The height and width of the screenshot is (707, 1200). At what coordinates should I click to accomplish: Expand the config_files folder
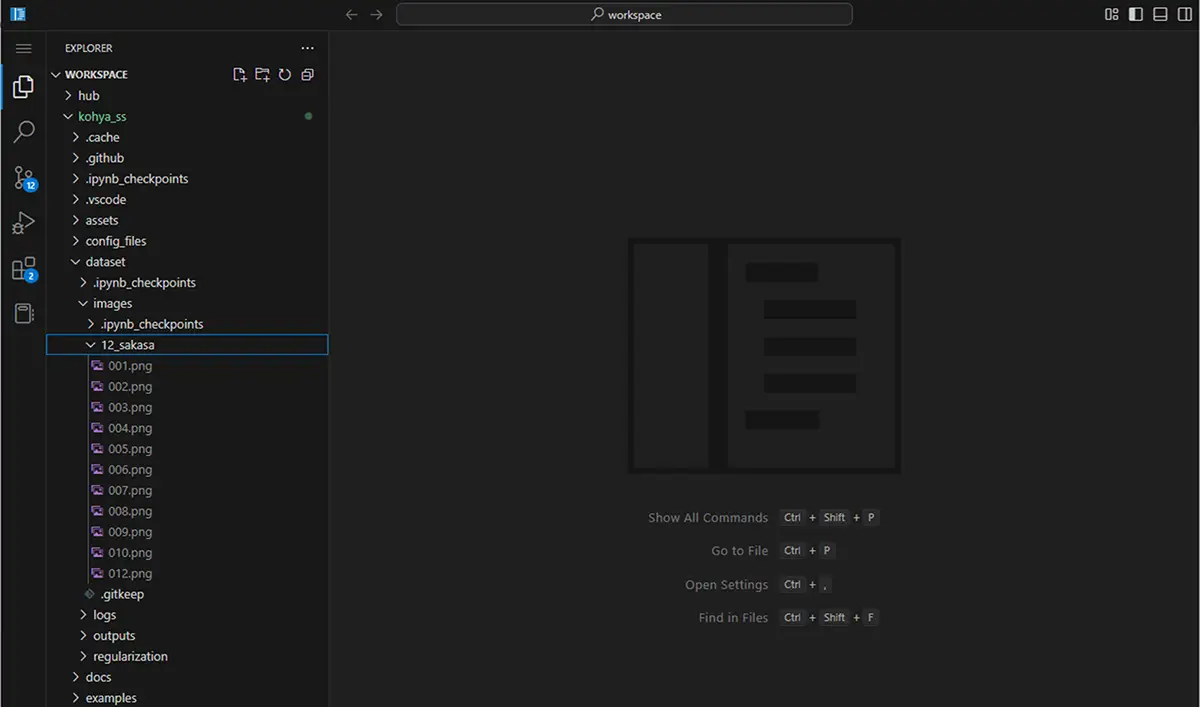[x=187, y=242]
